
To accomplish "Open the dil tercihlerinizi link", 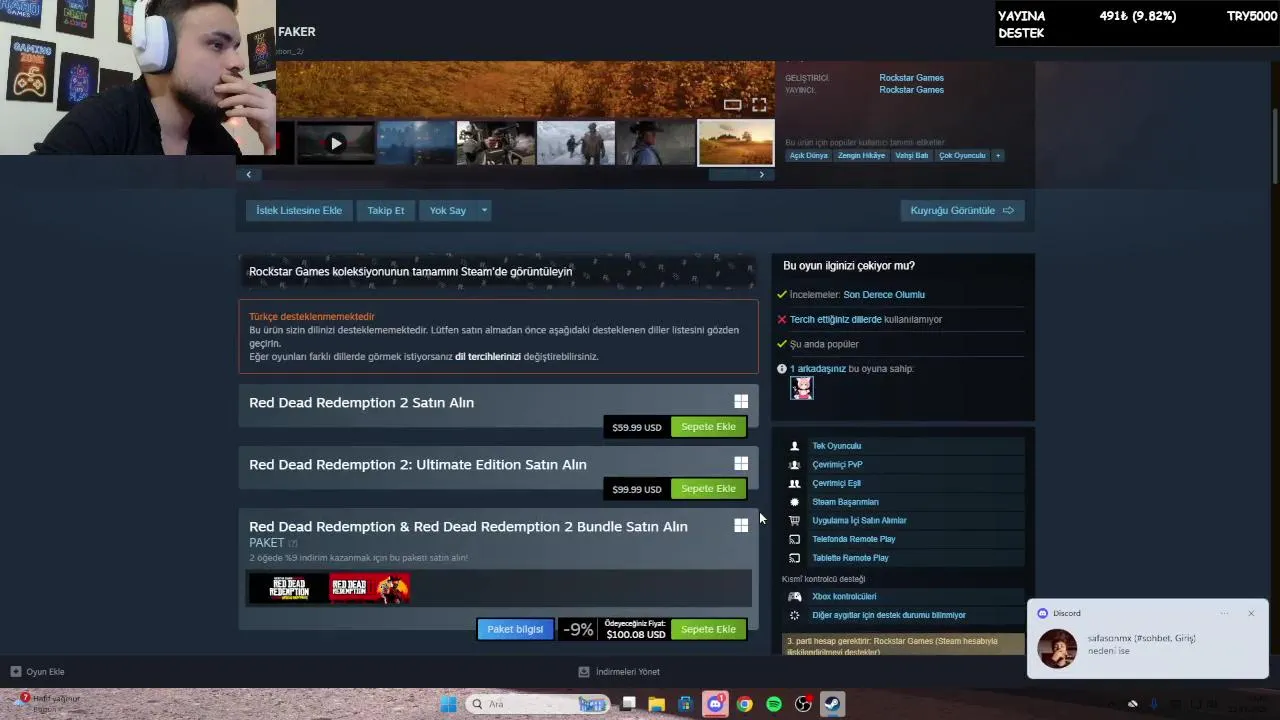I will 488,356.
